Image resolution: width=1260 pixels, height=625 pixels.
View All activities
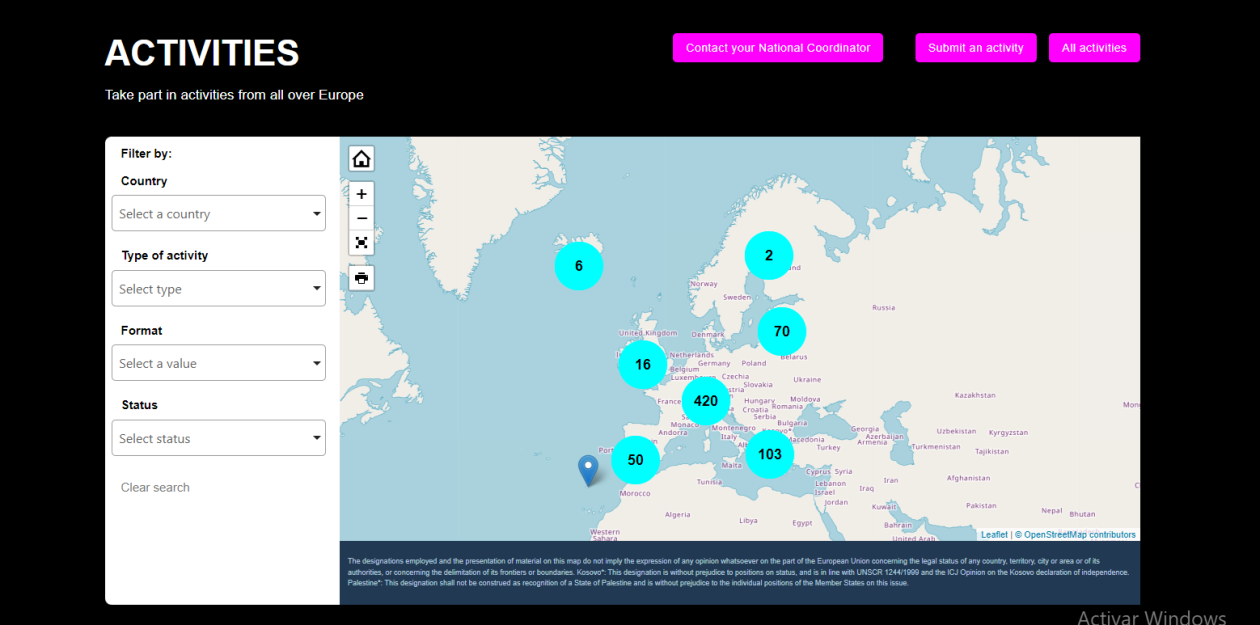[1093, 48]
